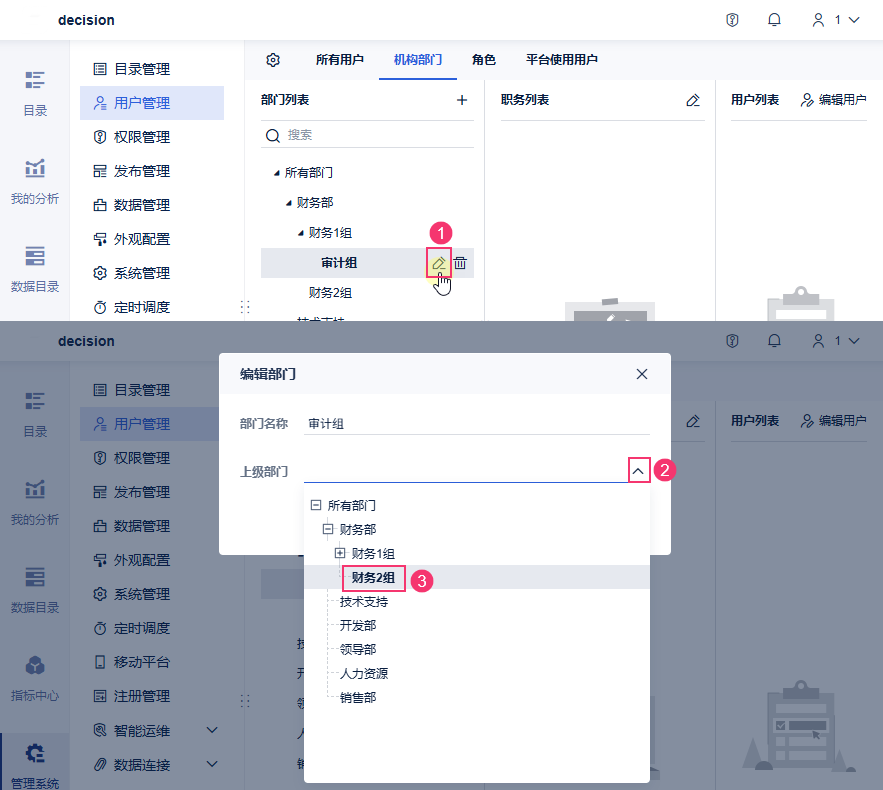Edit 职务列表 with the pencil icon
The width and height of the screenshot is (883, 790).
click(x=693, y=100)
